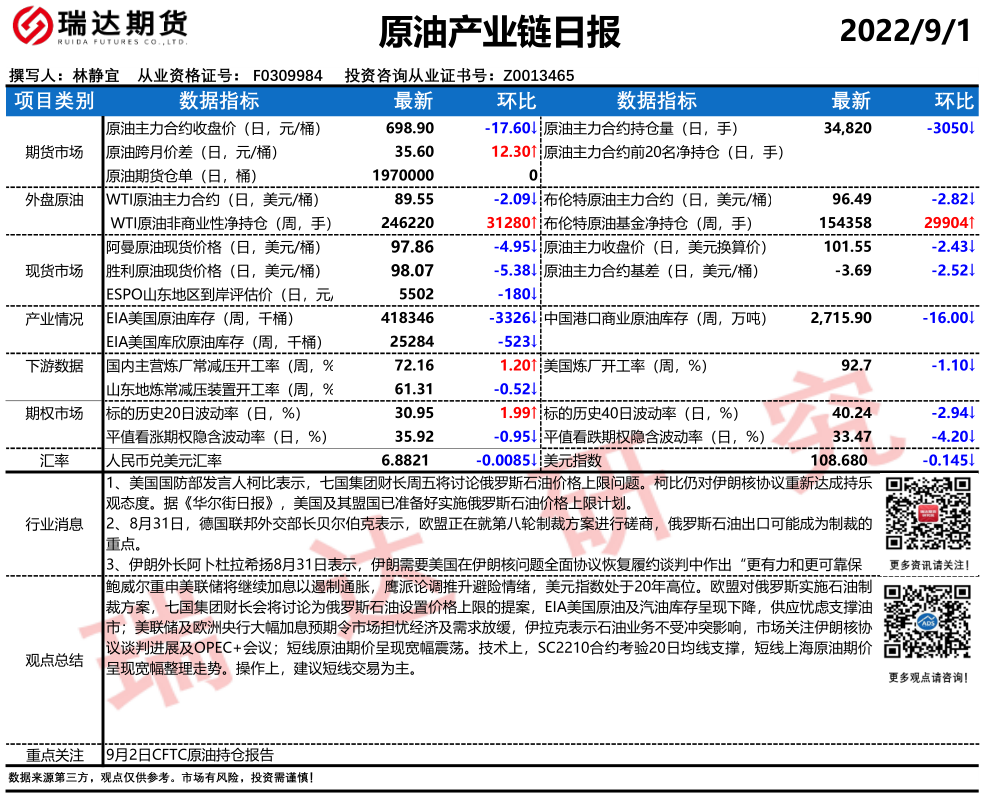Click the blue down arrow beside -3050

point(972,129)
